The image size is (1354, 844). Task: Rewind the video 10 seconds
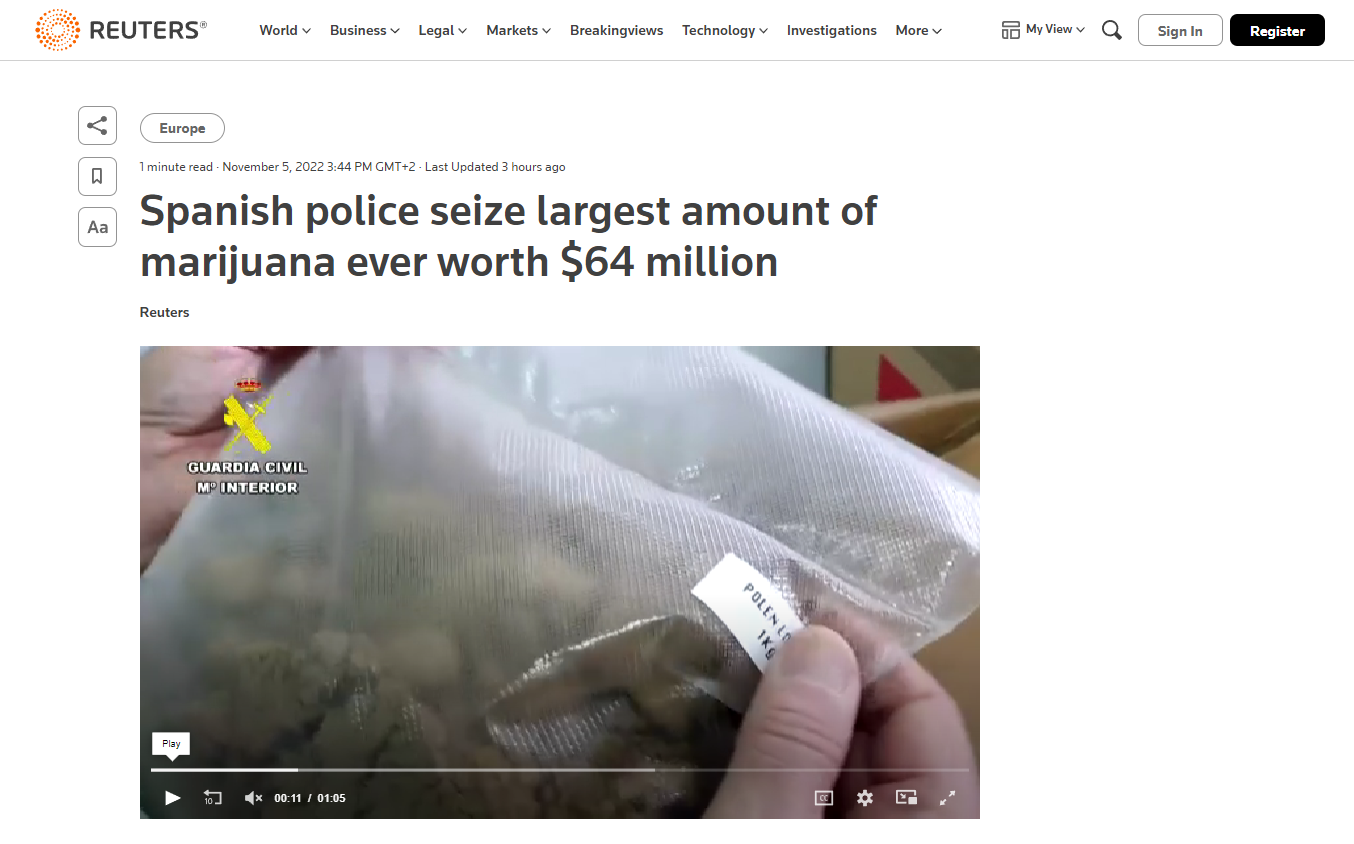(x=212, y=797)
